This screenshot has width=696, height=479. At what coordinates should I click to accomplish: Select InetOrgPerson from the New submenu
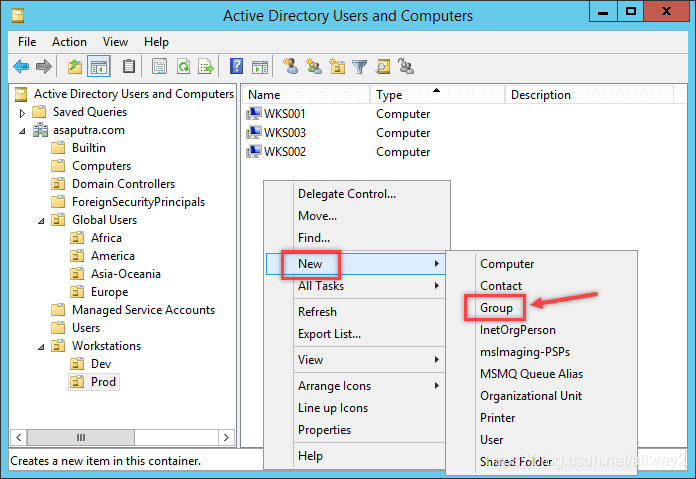click(x=518, y=330)
